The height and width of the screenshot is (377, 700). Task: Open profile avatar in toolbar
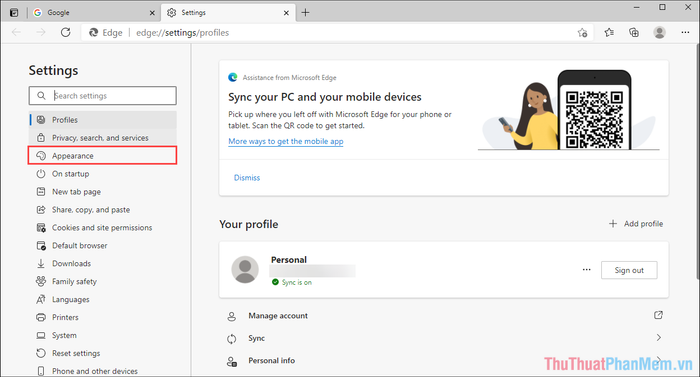coord(659,32)
